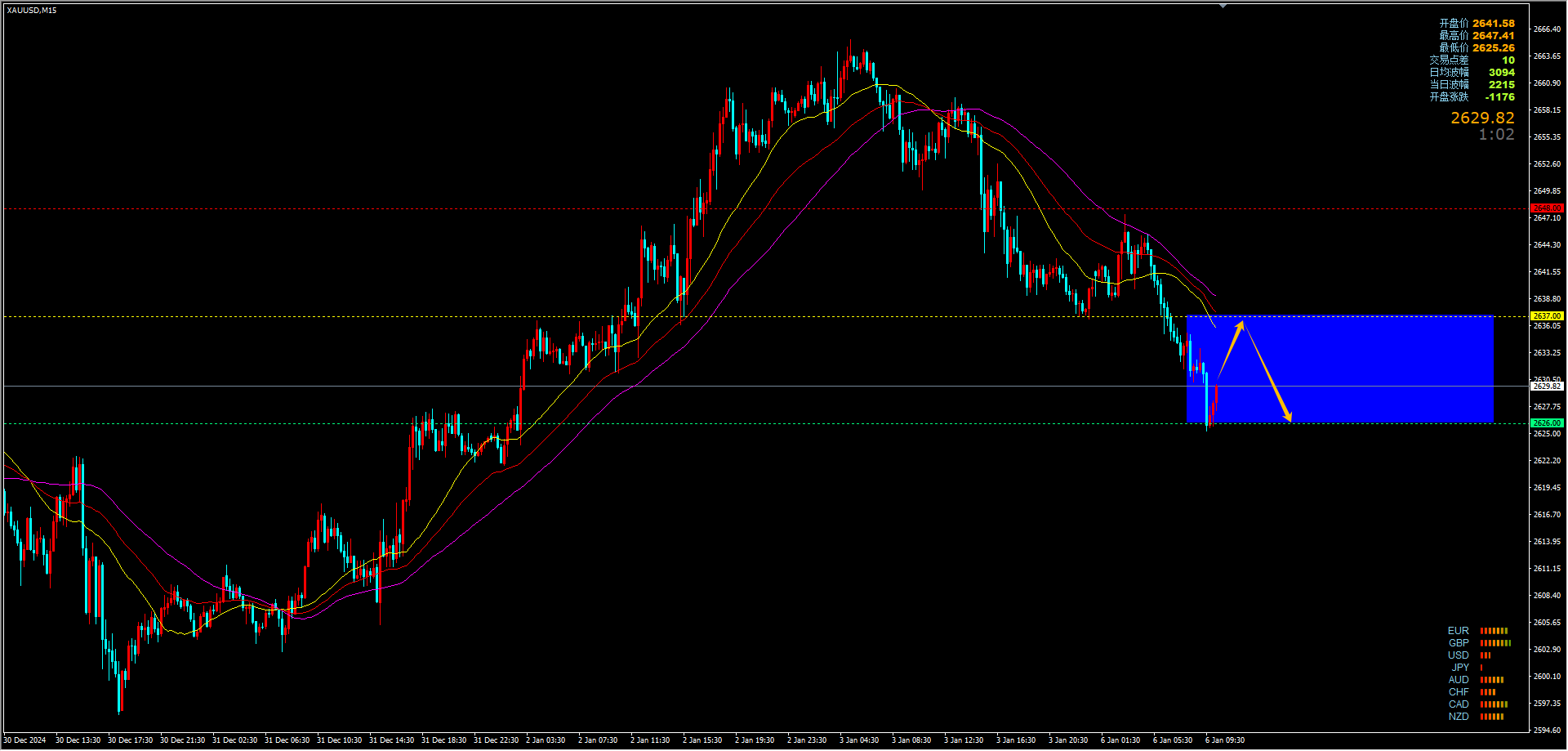Click the 最高价 label in info panel
1568x751 pixels.
[x=1454, y=36]
